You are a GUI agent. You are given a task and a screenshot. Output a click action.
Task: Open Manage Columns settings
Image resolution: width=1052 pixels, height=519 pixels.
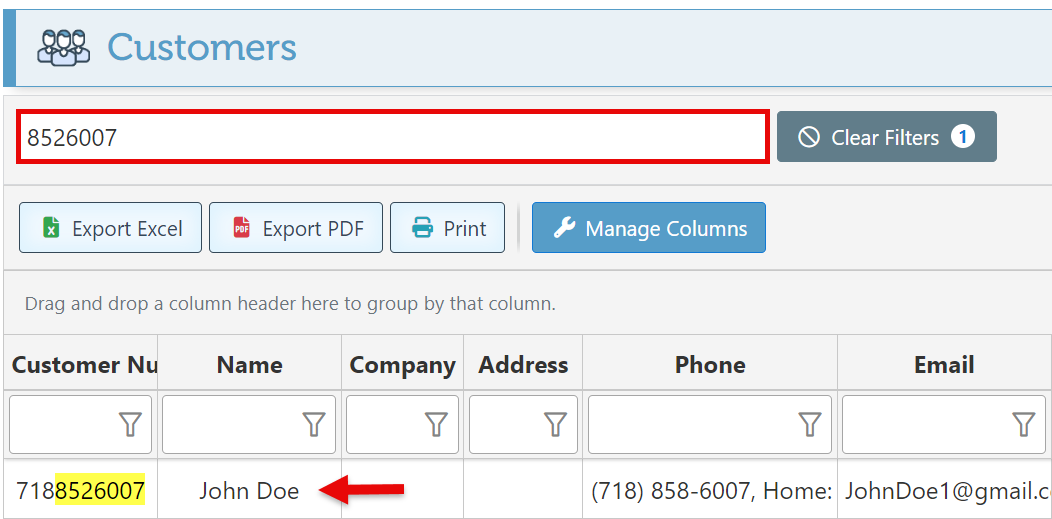[x=649, y=228]
